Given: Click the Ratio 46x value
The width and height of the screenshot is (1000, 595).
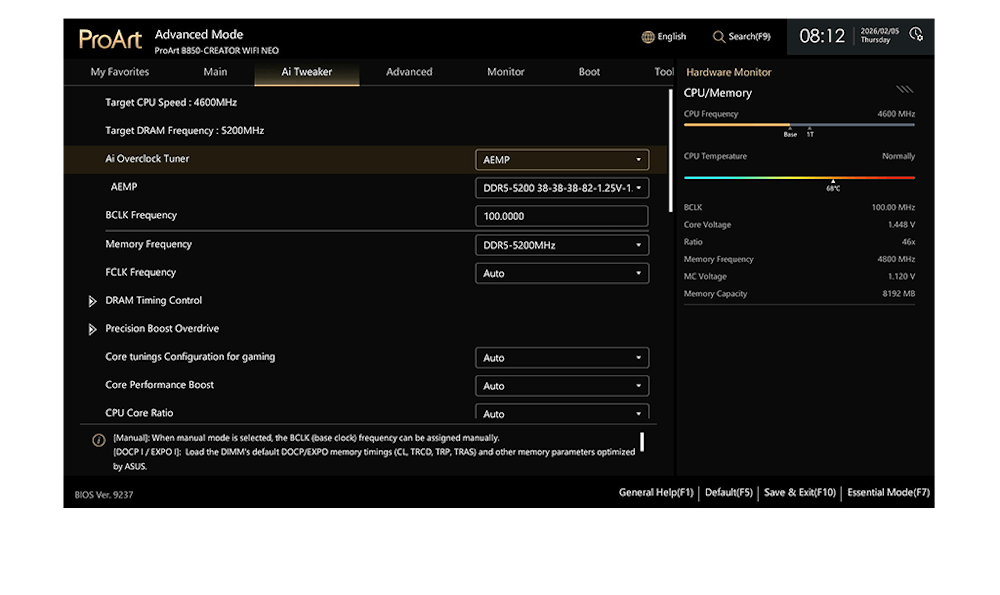Looking at the screenshot, I should (908, 242).
